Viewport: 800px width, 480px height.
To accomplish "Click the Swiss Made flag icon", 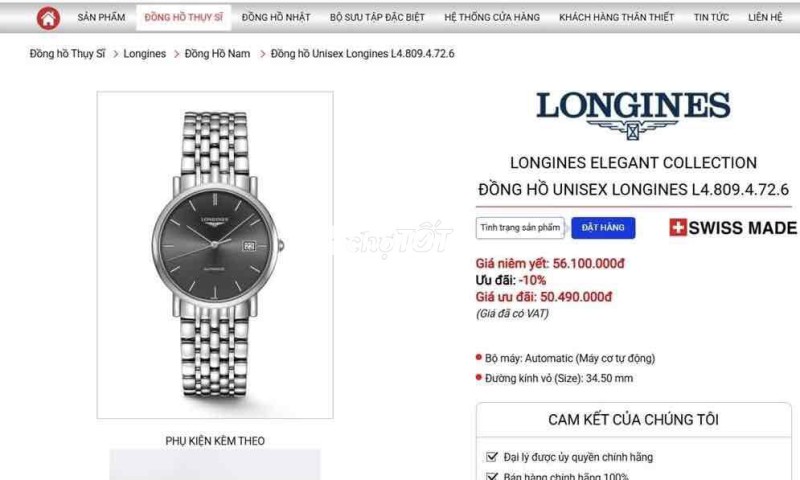I will 678,228.
